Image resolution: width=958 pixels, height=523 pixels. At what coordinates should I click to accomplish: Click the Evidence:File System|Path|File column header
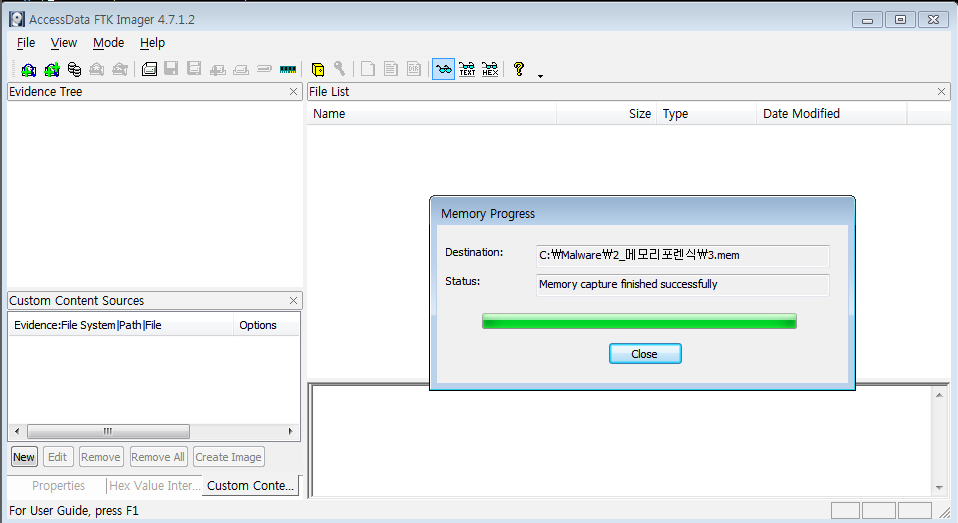121,325
